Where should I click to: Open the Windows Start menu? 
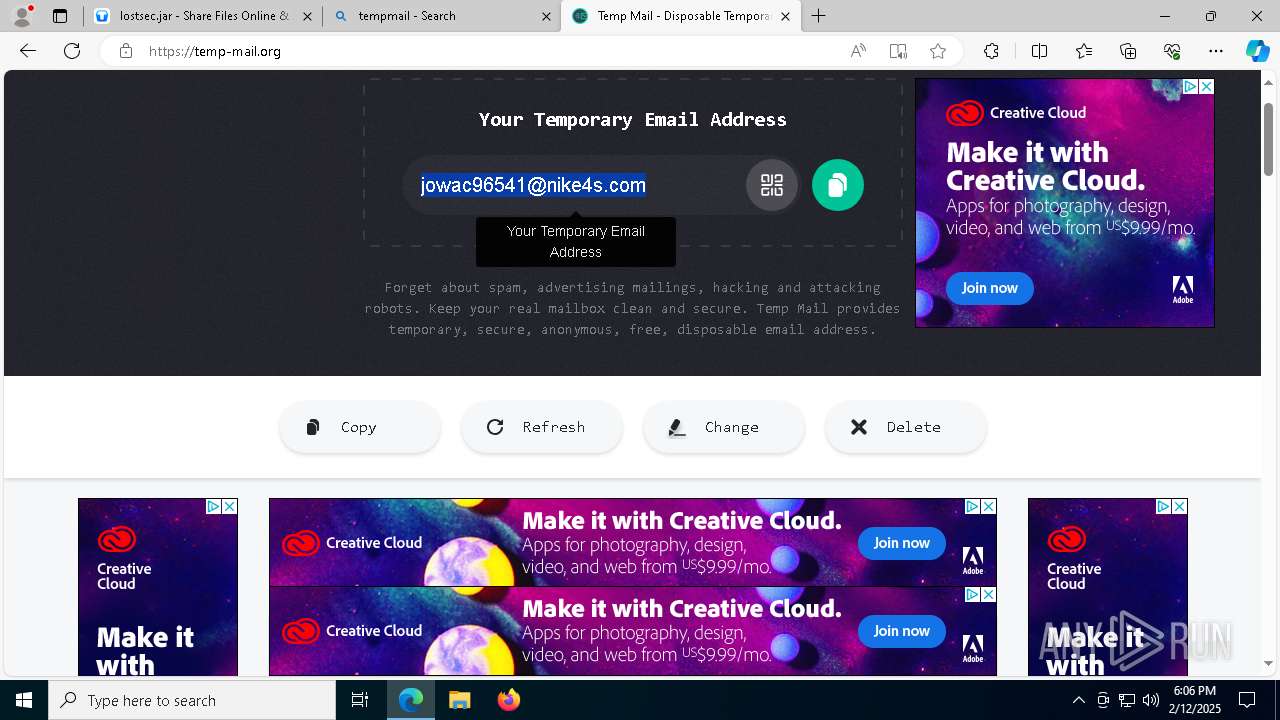(24, 700)
